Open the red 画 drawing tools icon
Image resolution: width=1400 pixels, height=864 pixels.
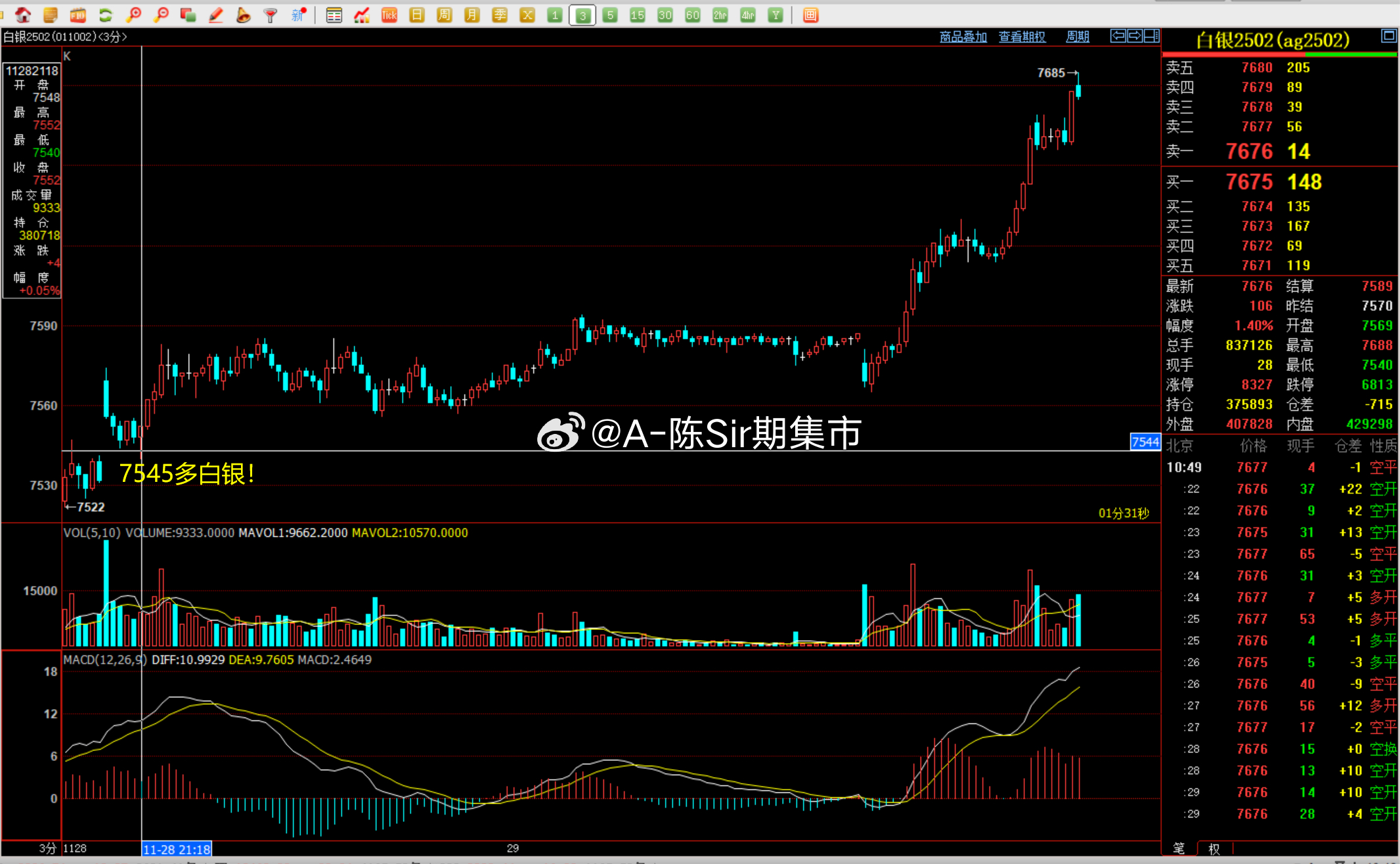click(811, 15)
